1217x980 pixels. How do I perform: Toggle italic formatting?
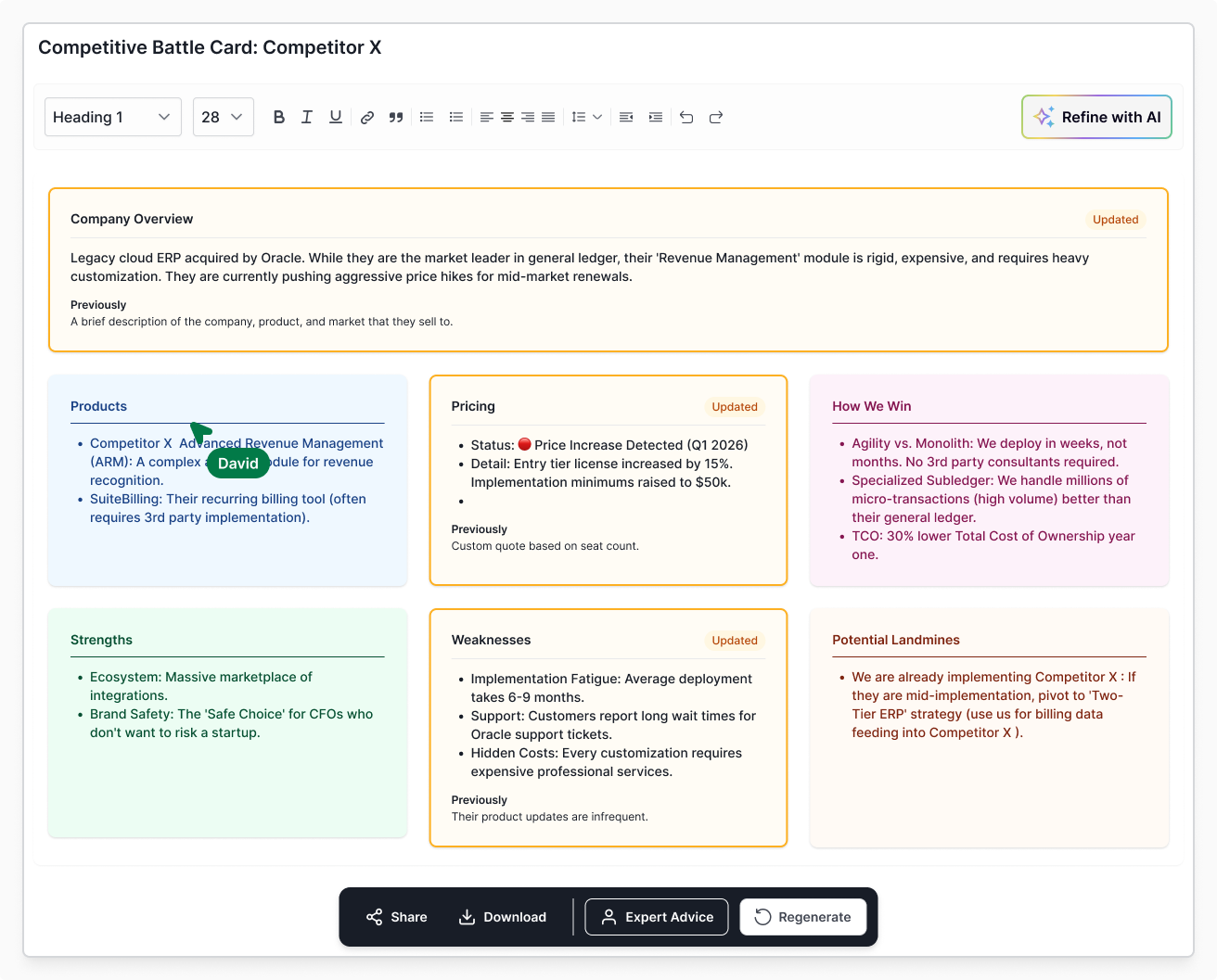[x=307, y=117]
